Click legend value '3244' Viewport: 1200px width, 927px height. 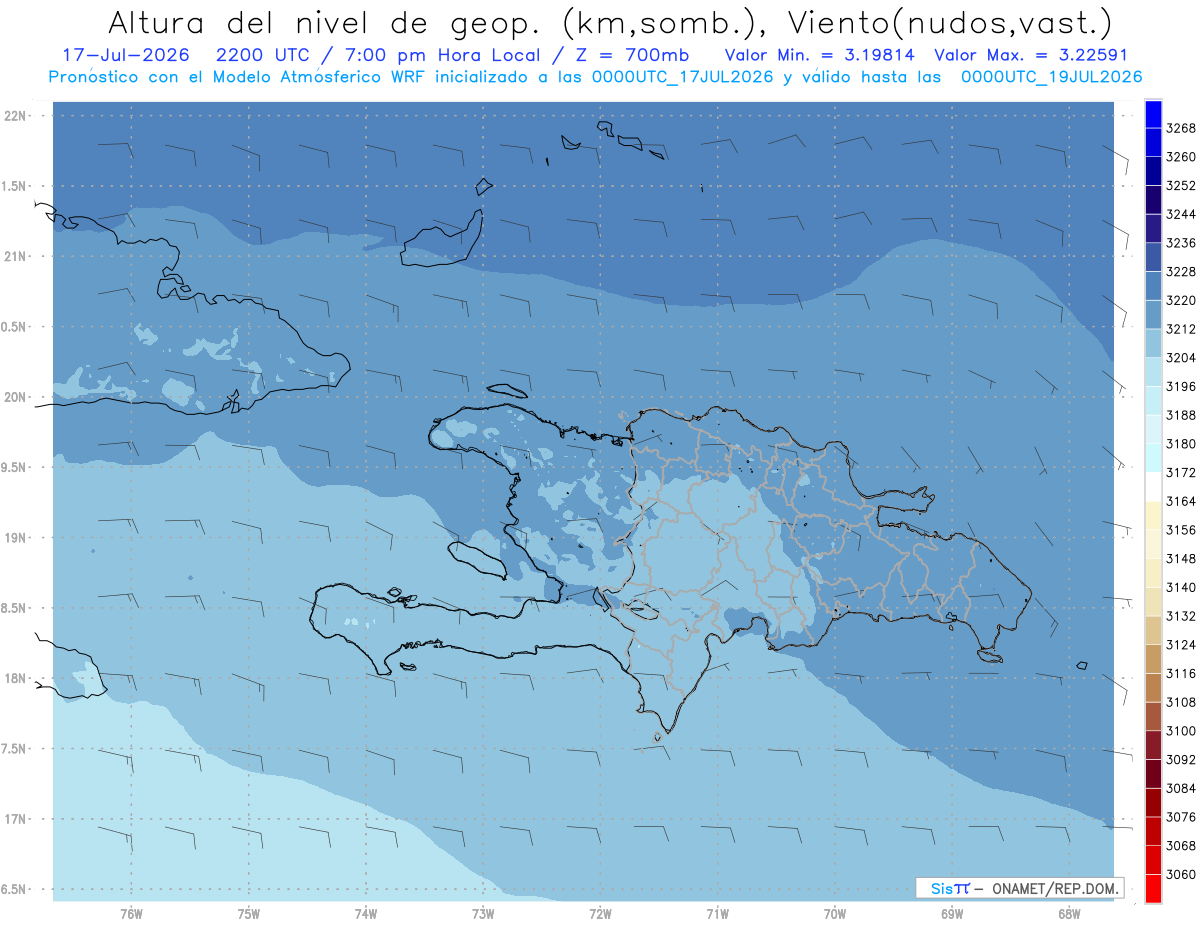click(x=1181, y=214)
